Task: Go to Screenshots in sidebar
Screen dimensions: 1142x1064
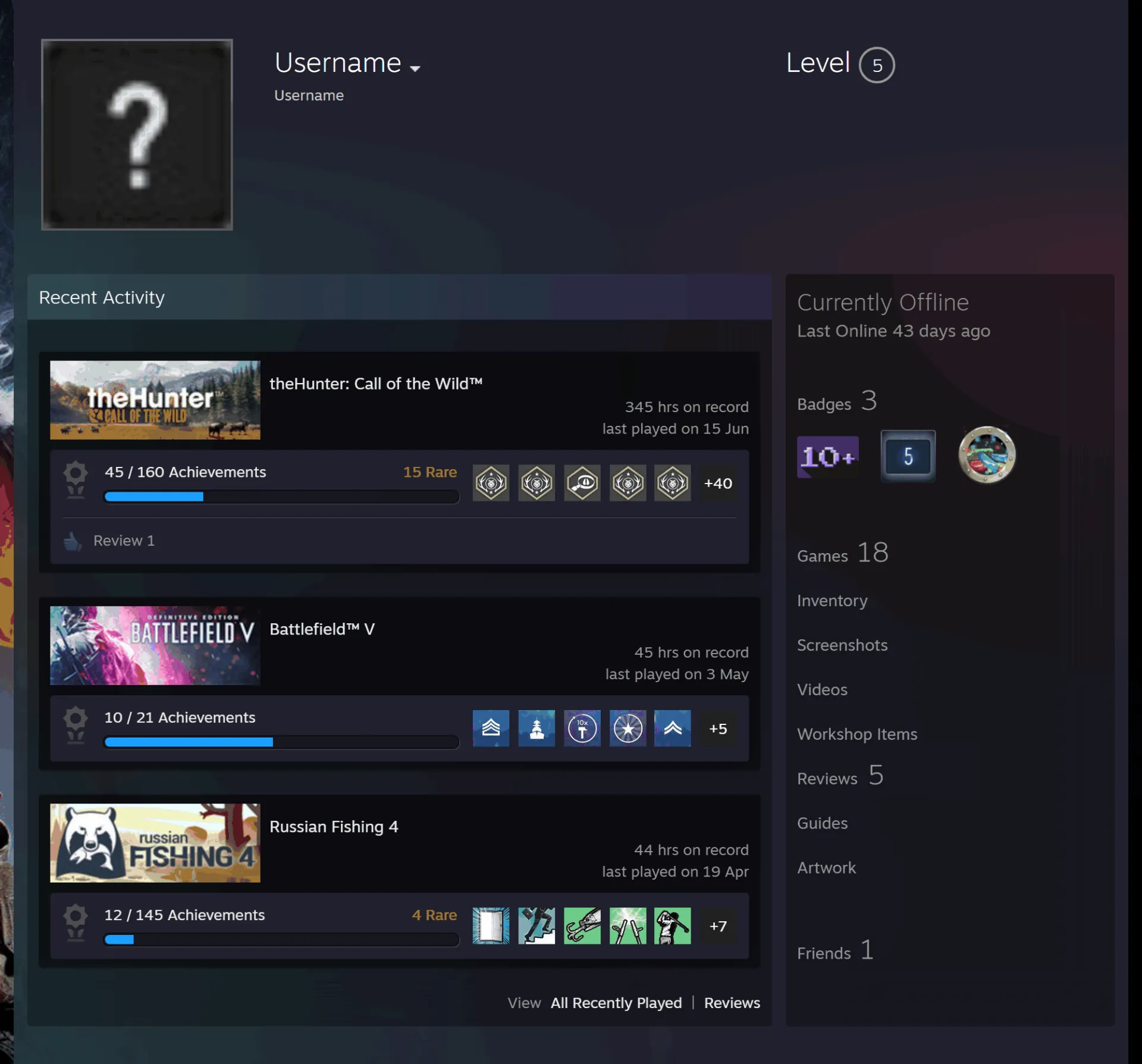Action: [x=842, y=645]
